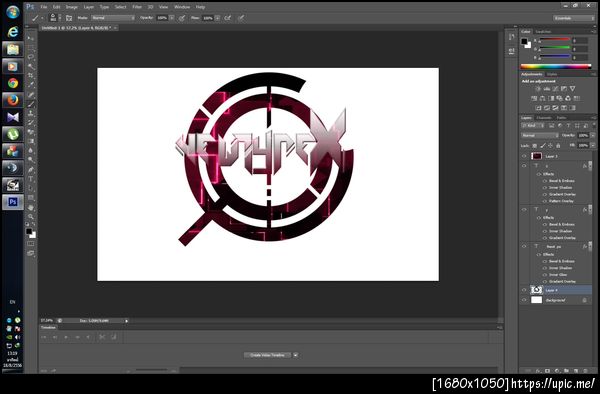Image resolution: width=600 pixels, height=394 pixels.
Task: Open the collapsed History panel icon
Action: click(512, 37)
